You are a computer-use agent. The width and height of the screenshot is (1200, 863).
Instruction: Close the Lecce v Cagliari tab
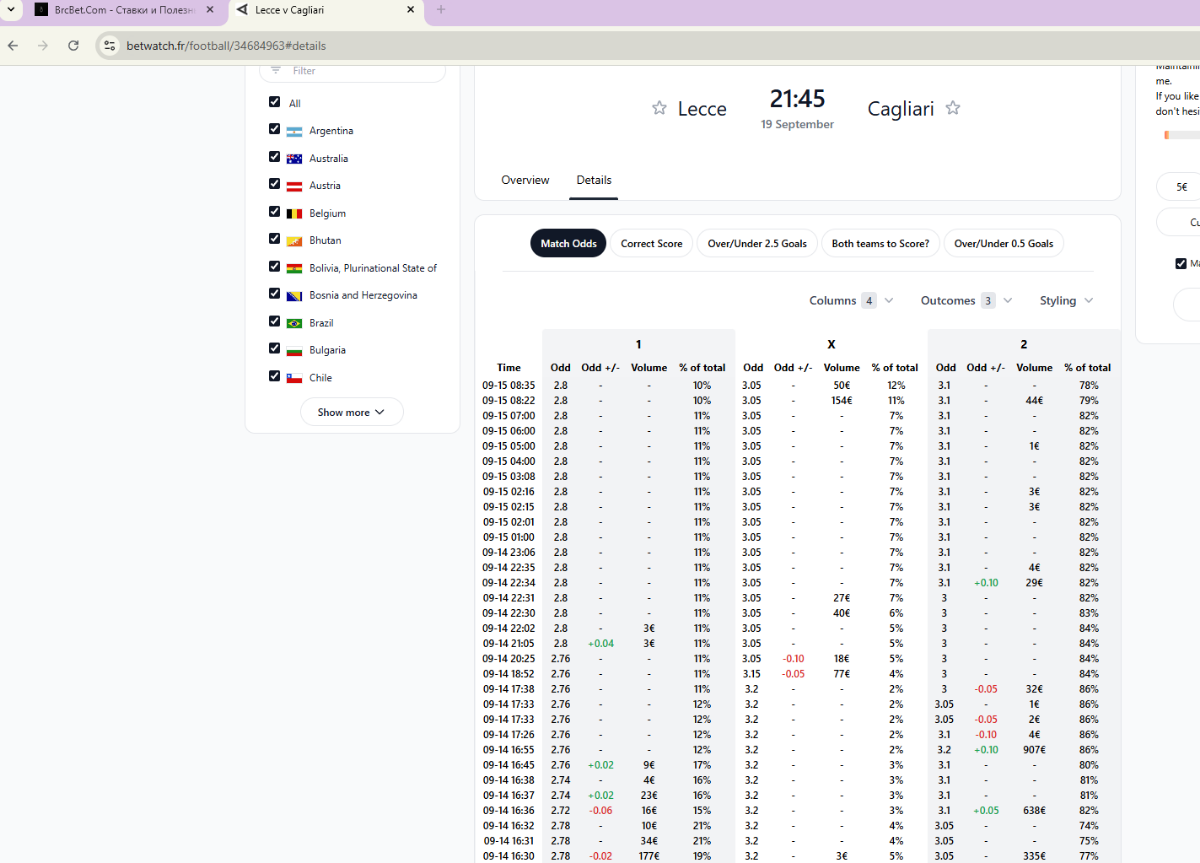pos(410,10)
